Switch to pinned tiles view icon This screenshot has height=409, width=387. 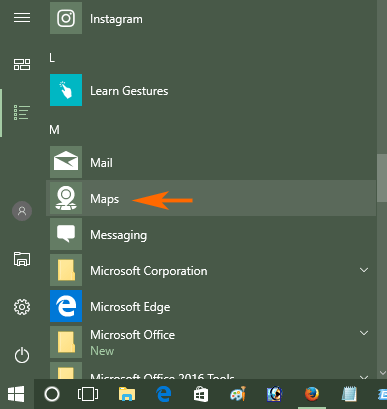pos(22,64)
